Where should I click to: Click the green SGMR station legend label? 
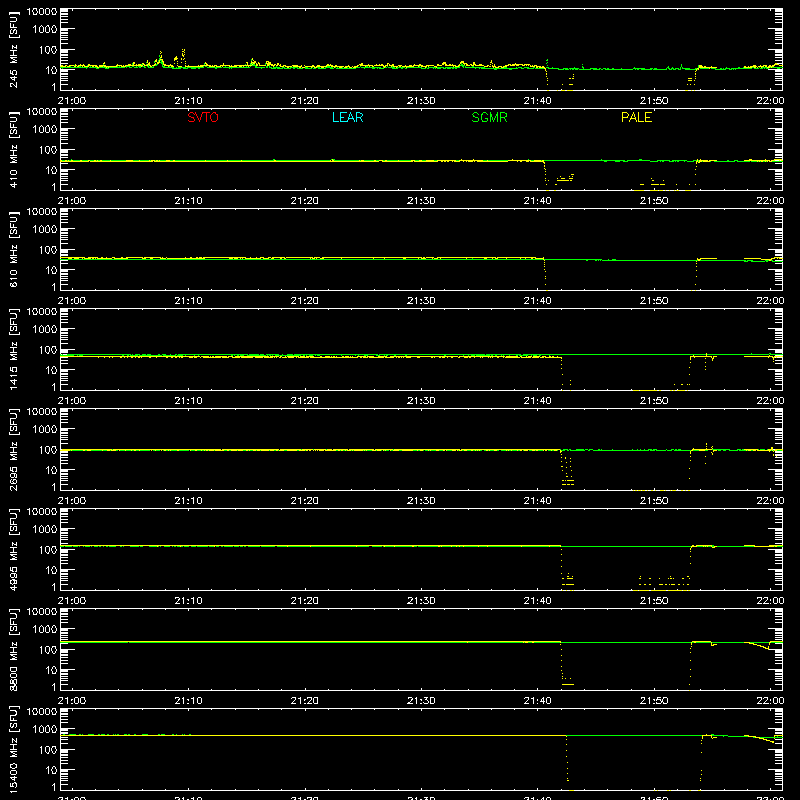pyautogui.click(x=489, y=117)
